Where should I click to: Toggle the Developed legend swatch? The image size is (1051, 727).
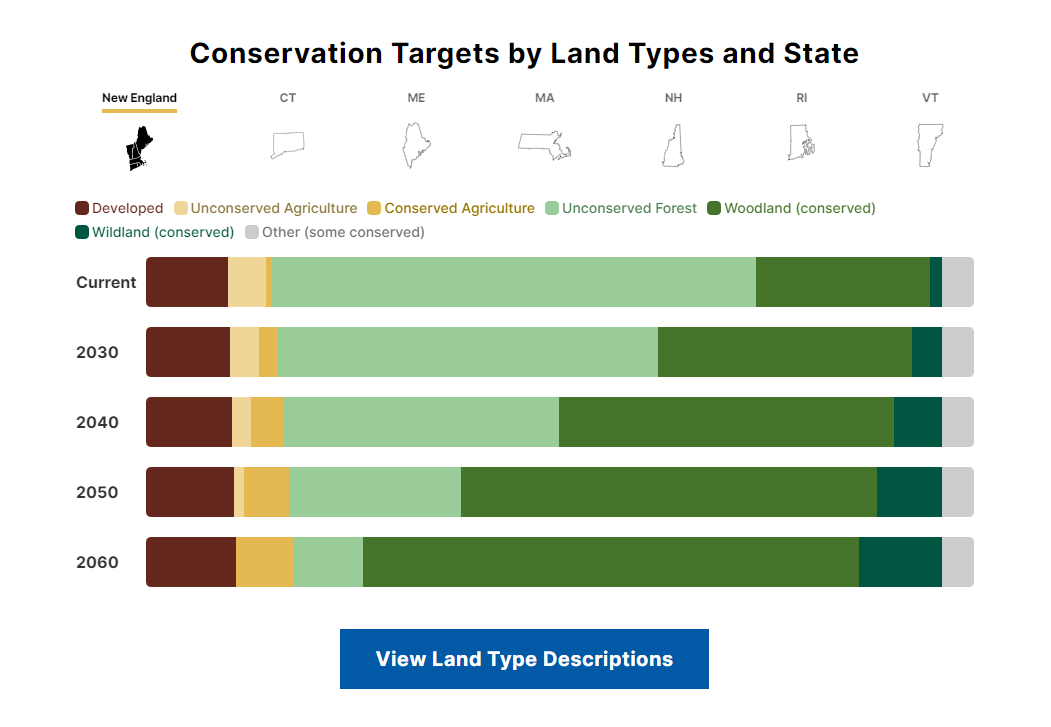(82, 208)
